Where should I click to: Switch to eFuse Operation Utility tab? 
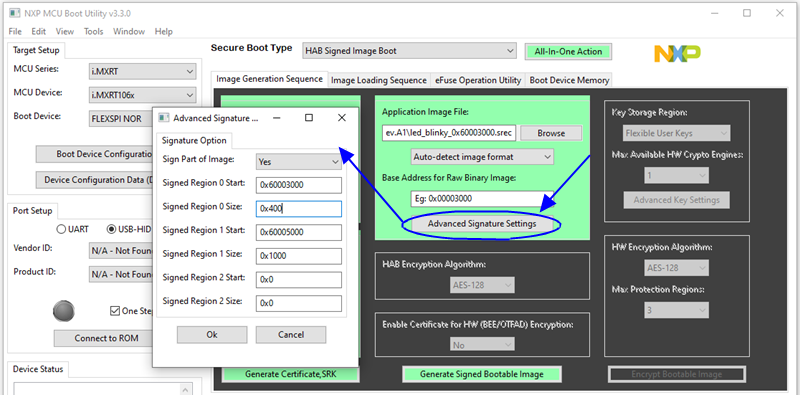(x=478, y=80)
